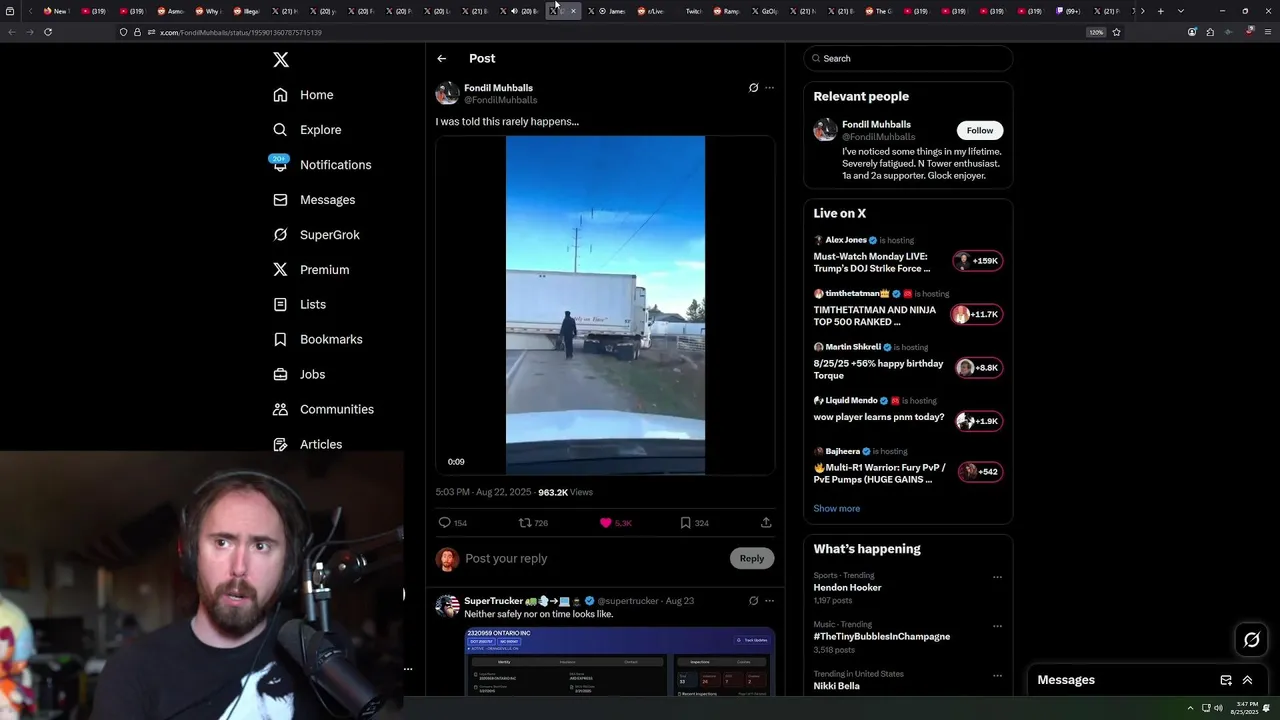
Task: Click the bookmark star in address bar
Action: point(1116,32)
